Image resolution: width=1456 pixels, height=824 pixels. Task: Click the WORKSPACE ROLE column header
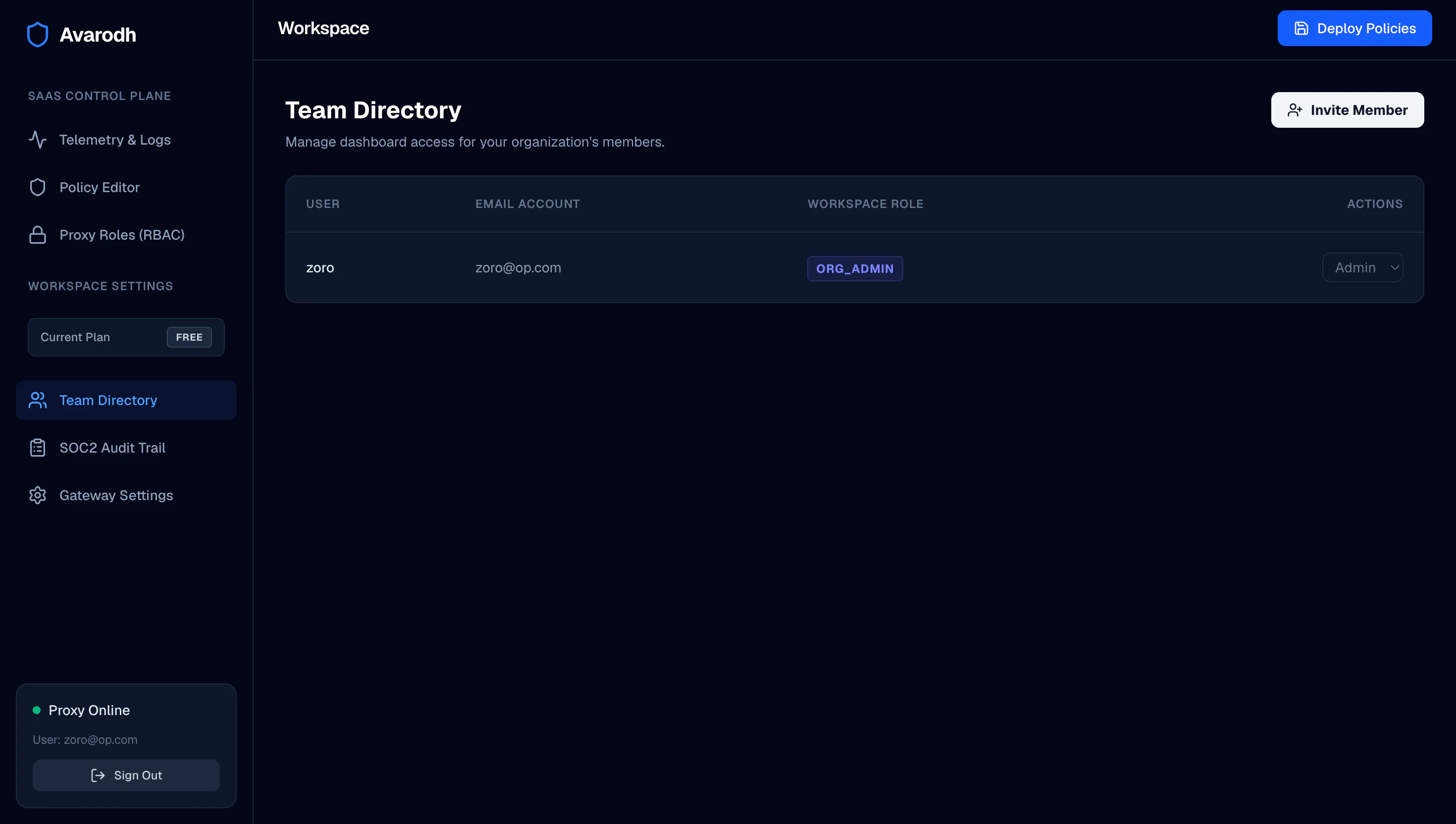[865, 204]
